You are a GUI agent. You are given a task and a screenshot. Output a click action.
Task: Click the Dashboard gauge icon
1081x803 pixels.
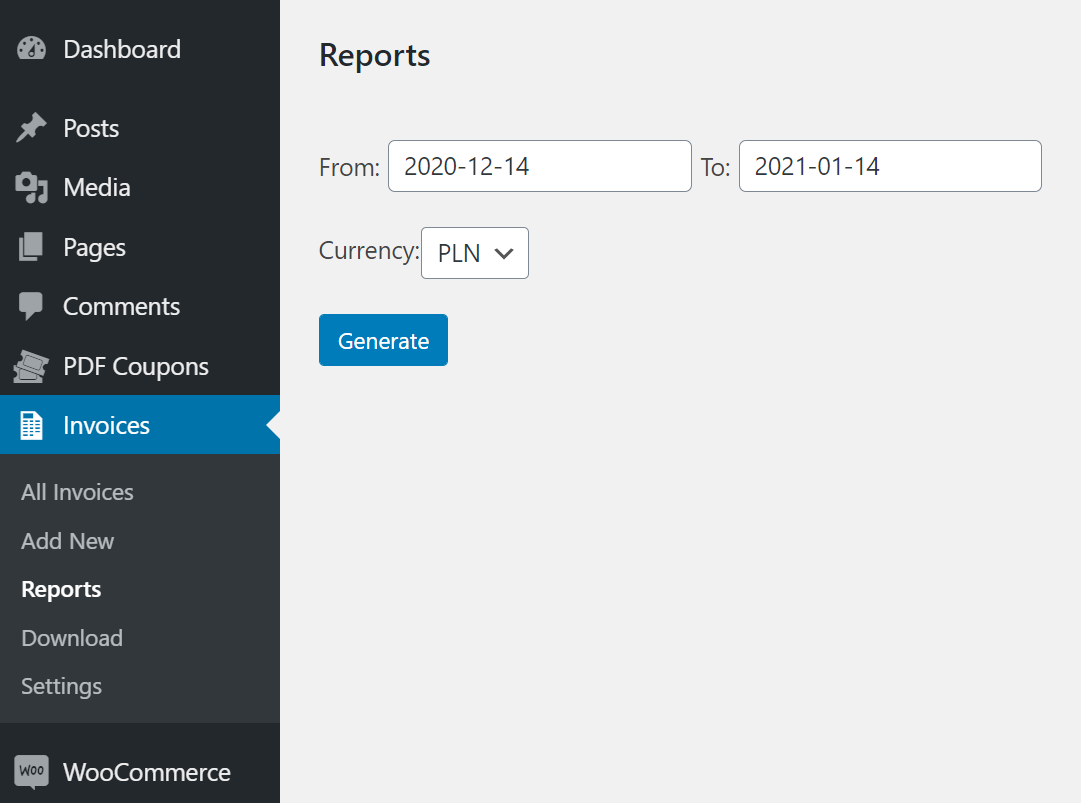31,49
